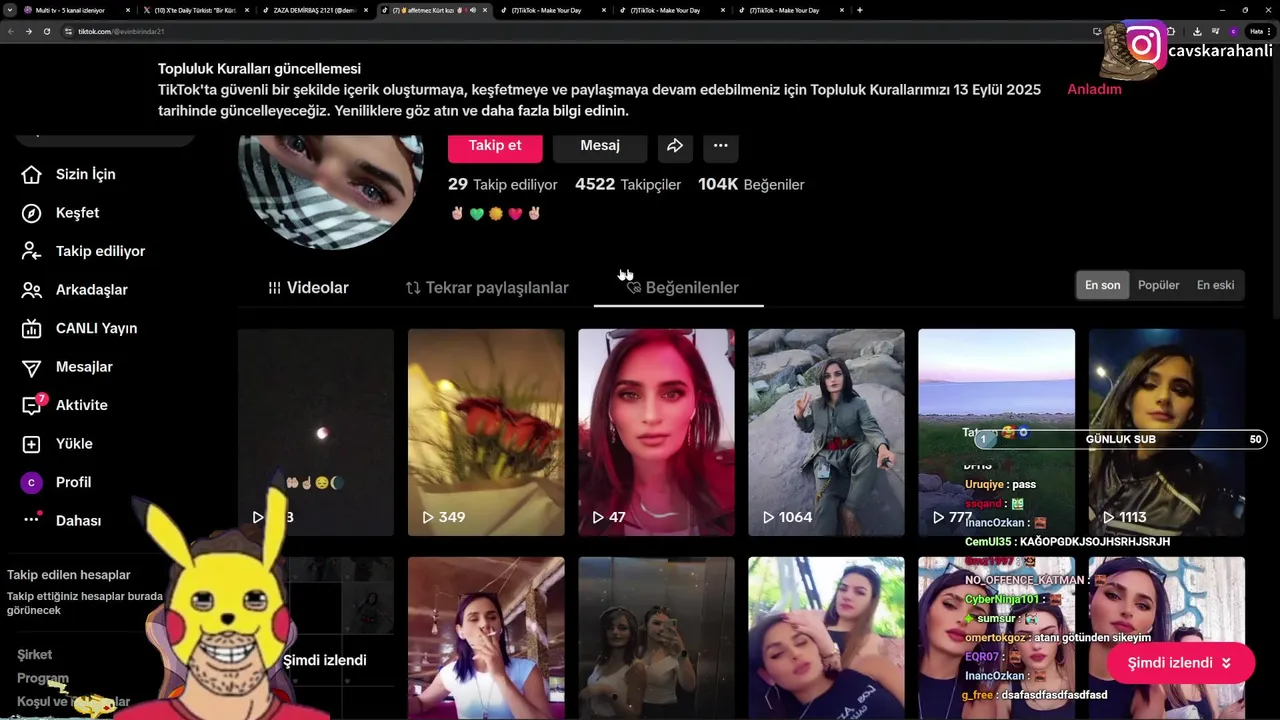Click the share arrow icon on profile
Image resolution: width=1280 pixels, height=720 pixels.
point(675,145)
